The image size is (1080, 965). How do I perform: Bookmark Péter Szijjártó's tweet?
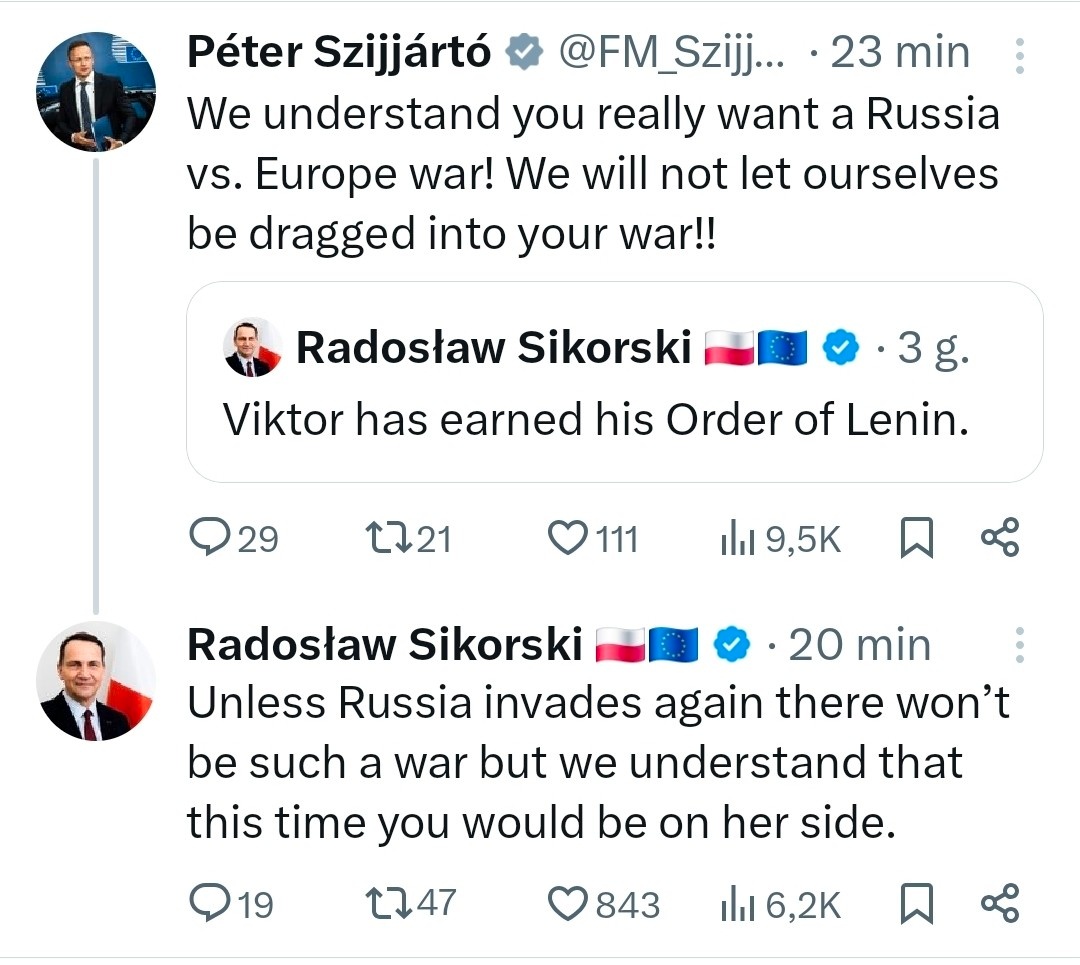(x=916, y=540)
